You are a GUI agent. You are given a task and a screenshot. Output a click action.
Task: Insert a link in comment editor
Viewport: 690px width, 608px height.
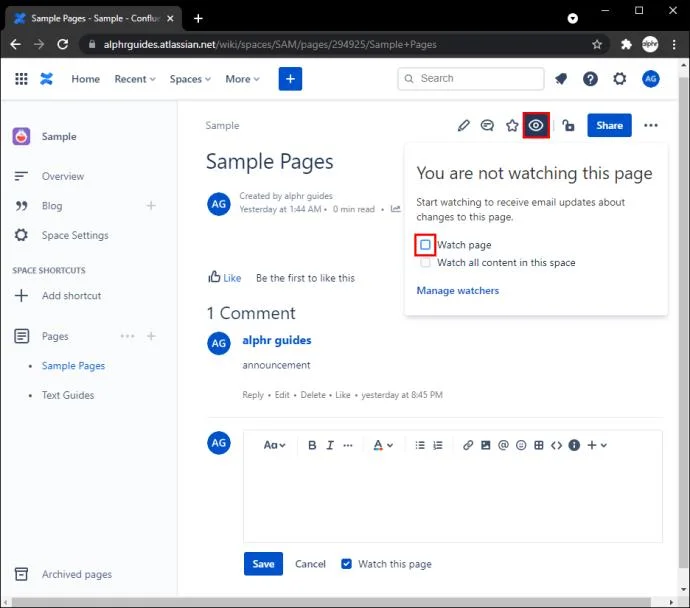pyautogui.click(x=468, y=445)
